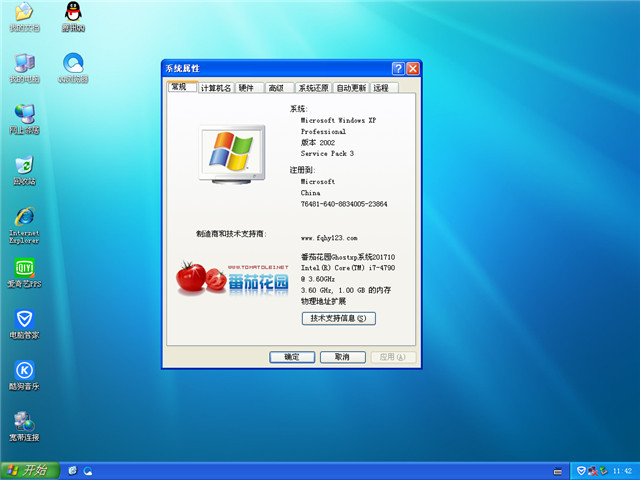Click the help question mark button in dialog title

click(398, 69)
